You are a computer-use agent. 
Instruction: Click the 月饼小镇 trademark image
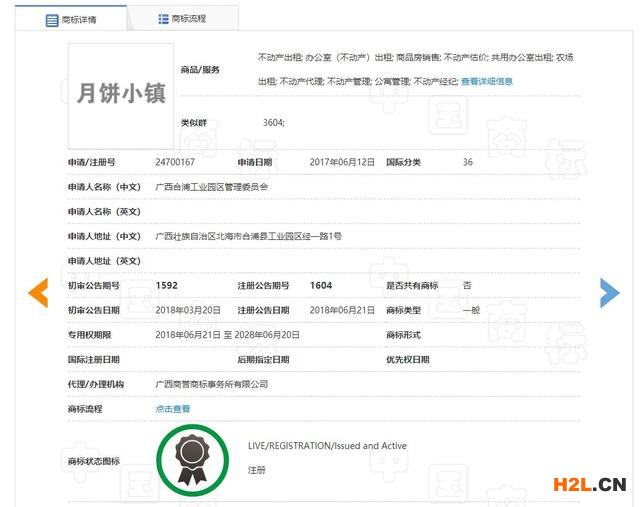coord(121,95)
